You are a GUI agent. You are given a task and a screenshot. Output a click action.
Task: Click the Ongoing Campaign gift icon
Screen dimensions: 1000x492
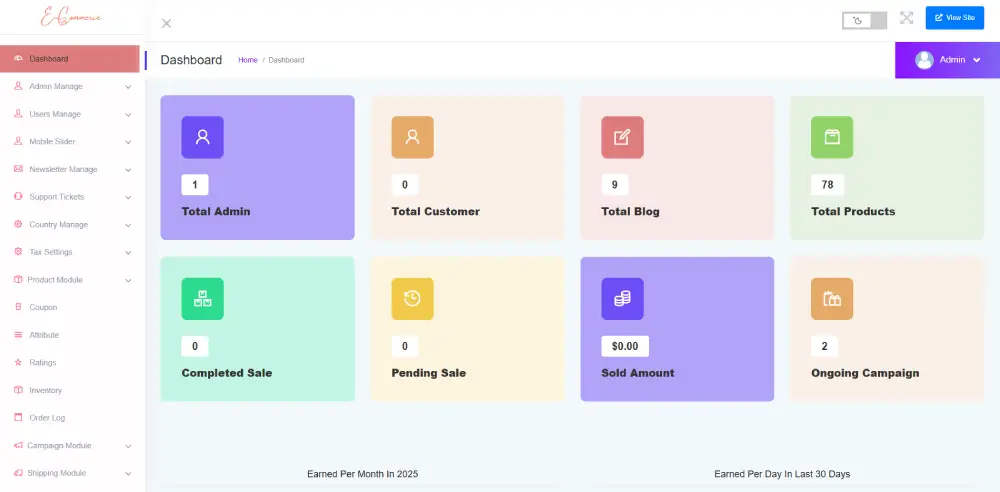click(831, 298)
